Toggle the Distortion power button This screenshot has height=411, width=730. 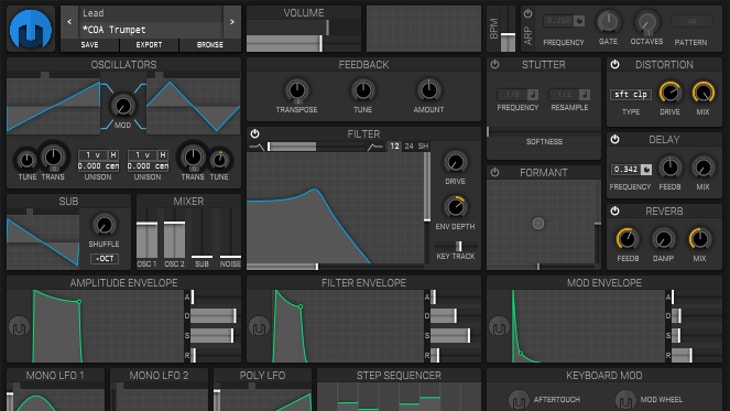pos(615,65)
